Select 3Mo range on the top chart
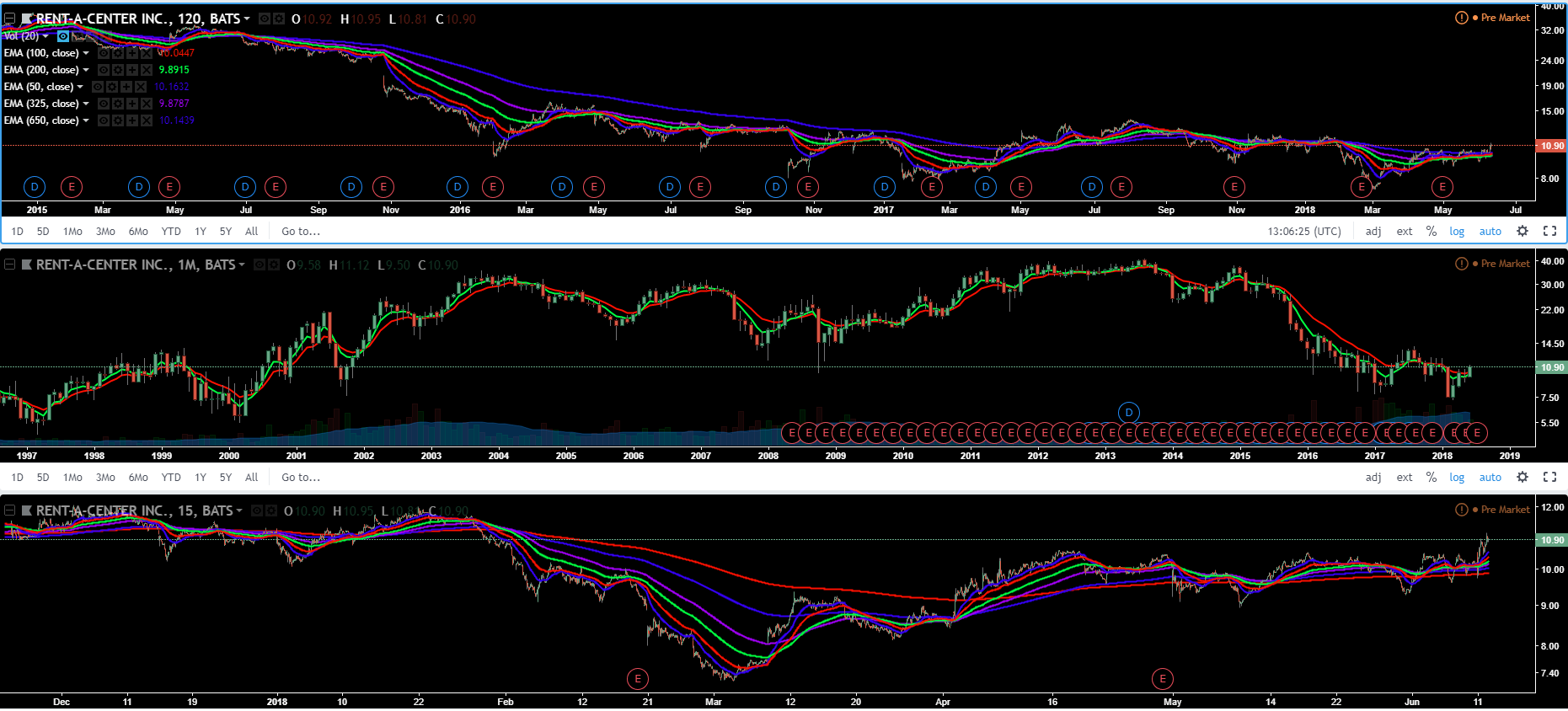Screen dimensions: 1568x711 click(x=105, y=232)
